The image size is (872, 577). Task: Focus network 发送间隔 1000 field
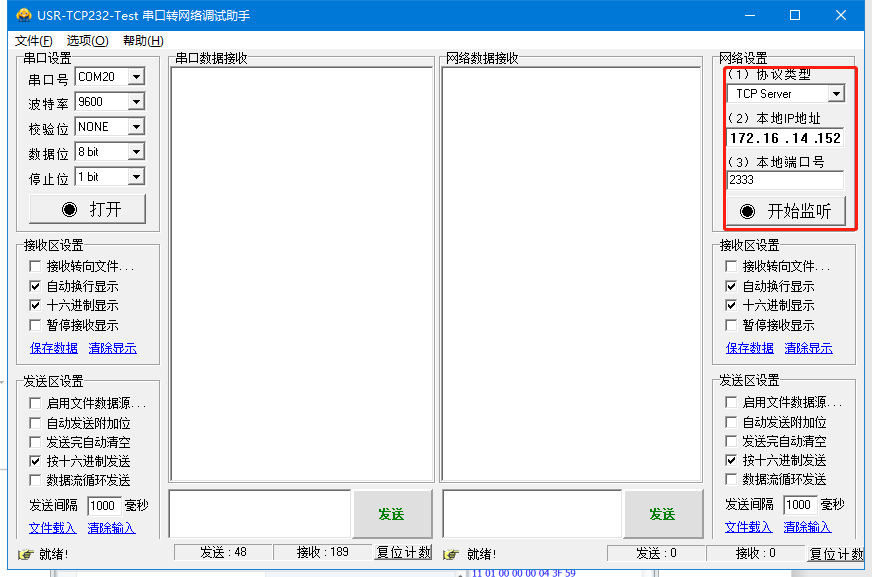[800, 504]
